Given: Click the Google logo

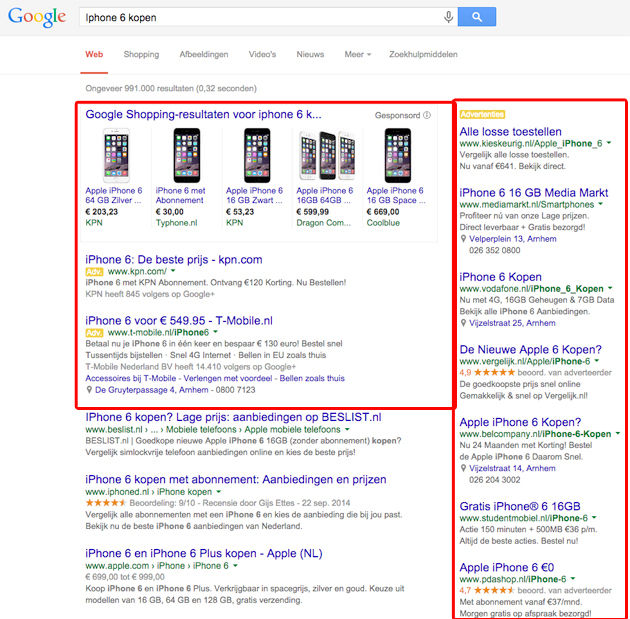Looking at the screenshot, I should click(37, 17).
